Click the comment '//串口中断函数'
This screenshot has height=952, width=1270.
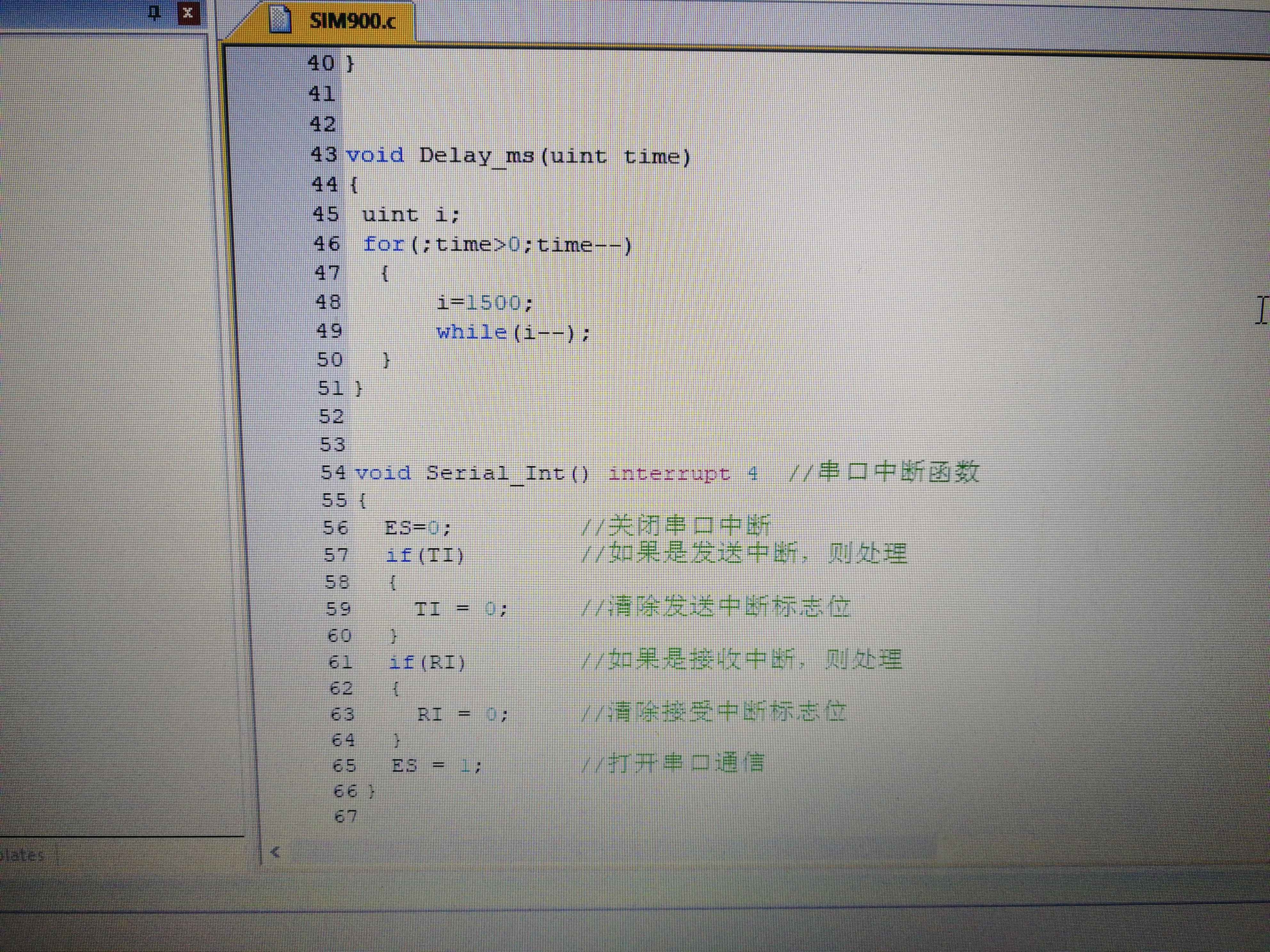pos(884,473)
